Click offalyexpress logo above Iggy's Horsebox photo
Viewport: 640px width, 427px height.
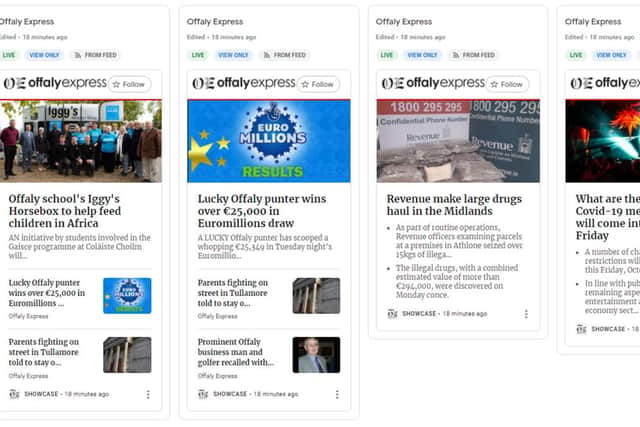tap(55, 83)
